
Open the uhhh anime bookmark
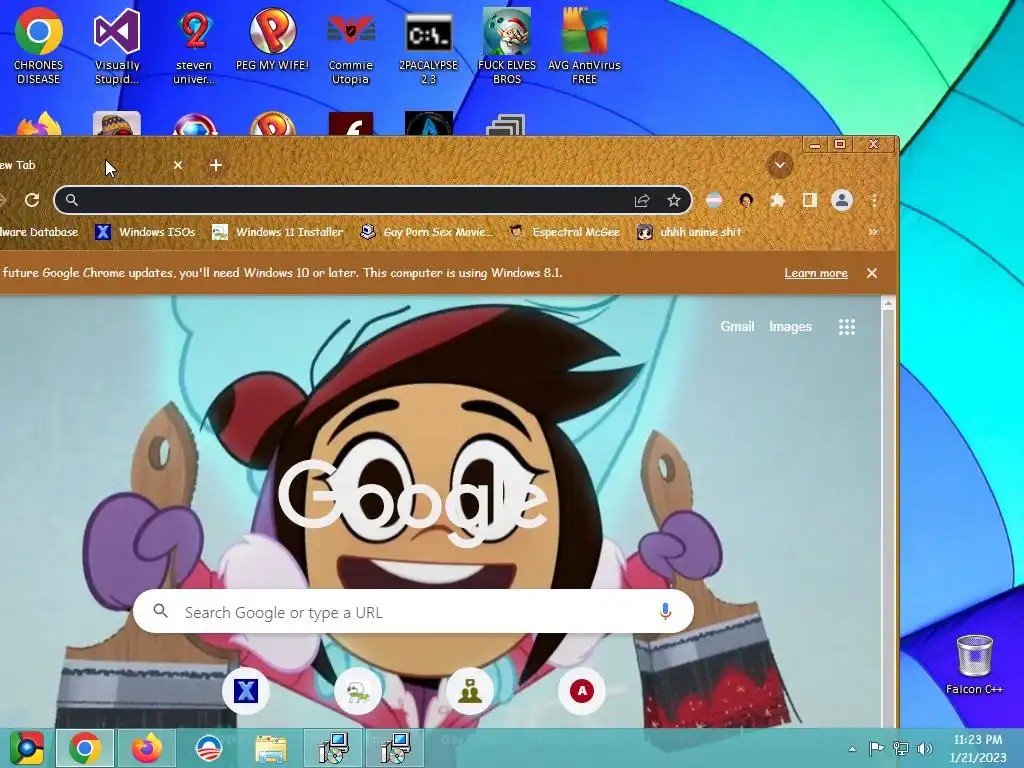pyautogui.click(x=690, y=232)
